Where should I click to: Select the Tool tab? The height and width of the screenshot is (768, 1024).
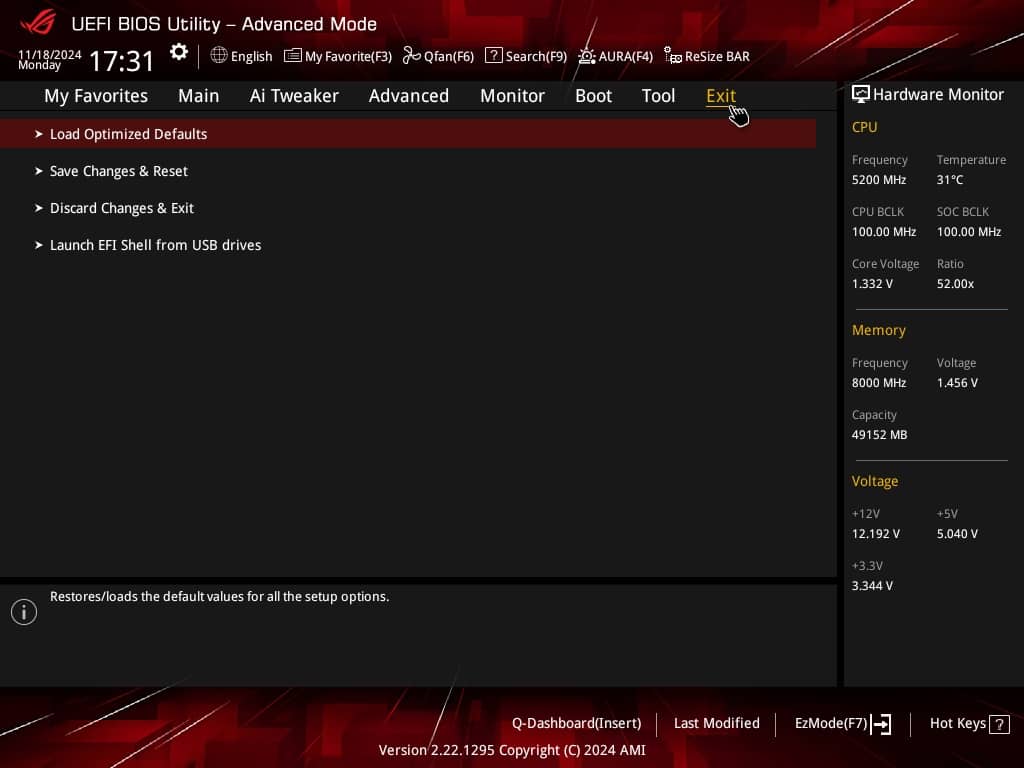[658, 96]
